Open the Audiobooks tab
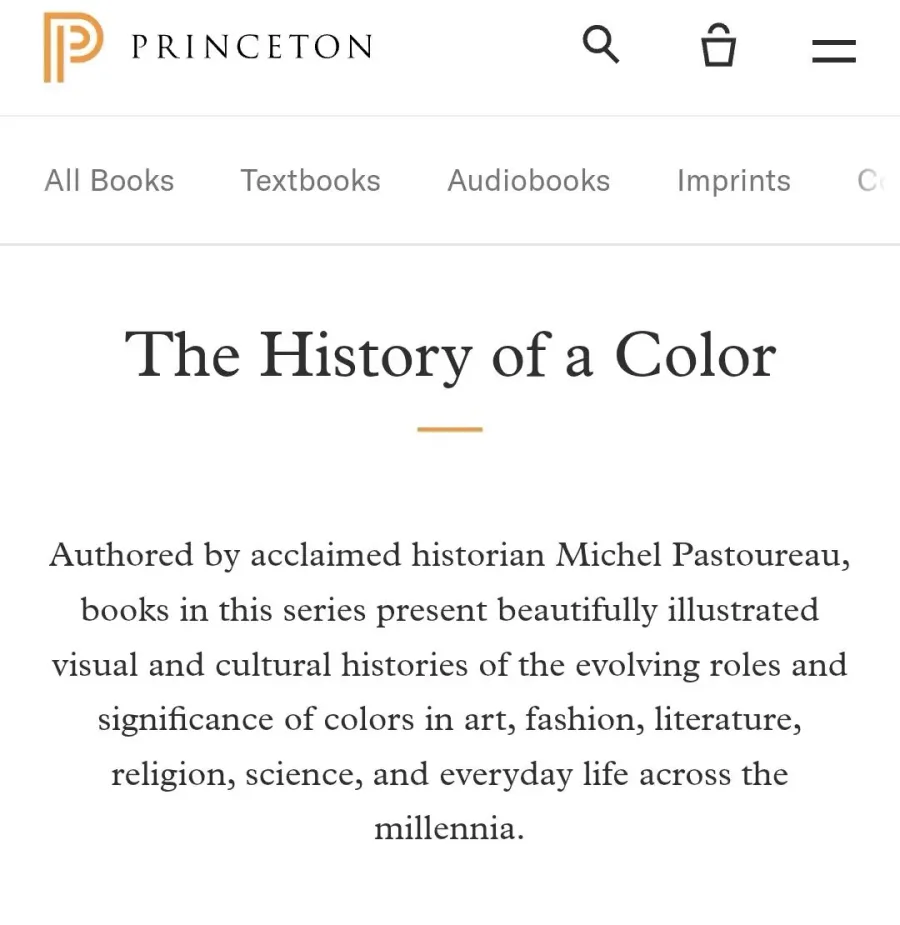 528,181
